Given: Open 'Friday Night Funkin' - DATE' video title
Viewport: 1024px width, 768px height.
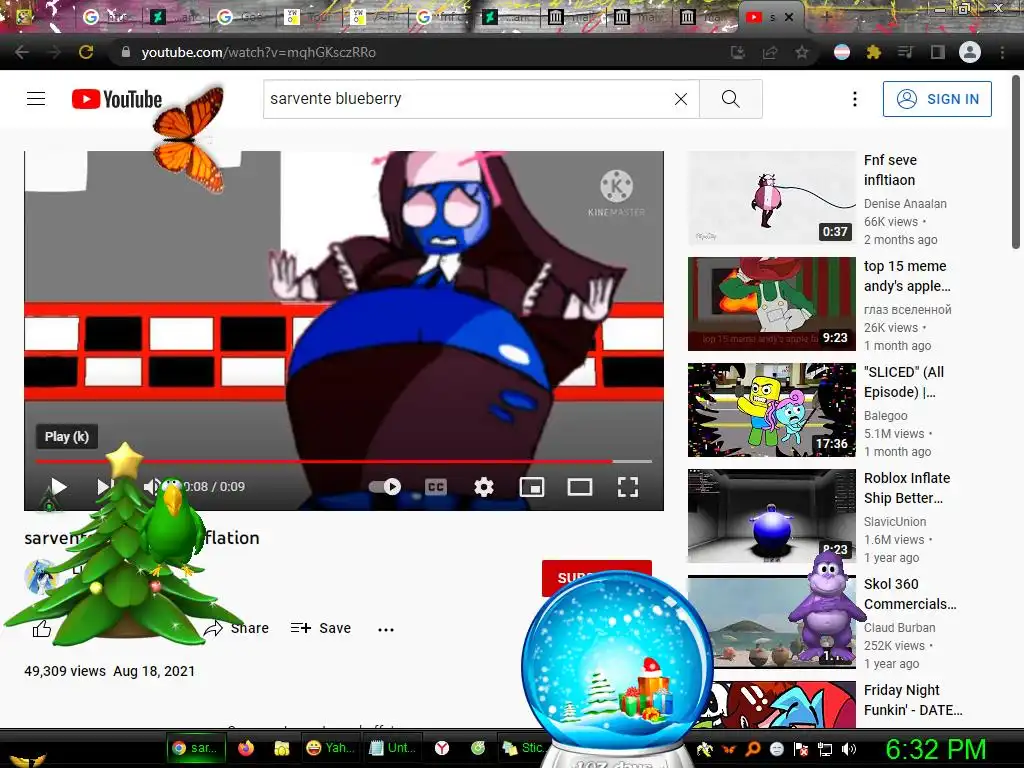Looking at the screenshot, I should (912, 699).
